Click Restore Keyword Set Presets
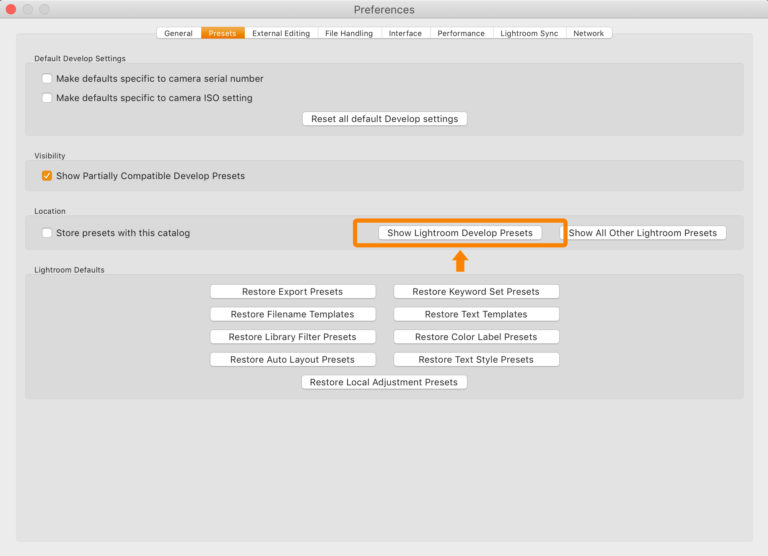 [476, 292]
